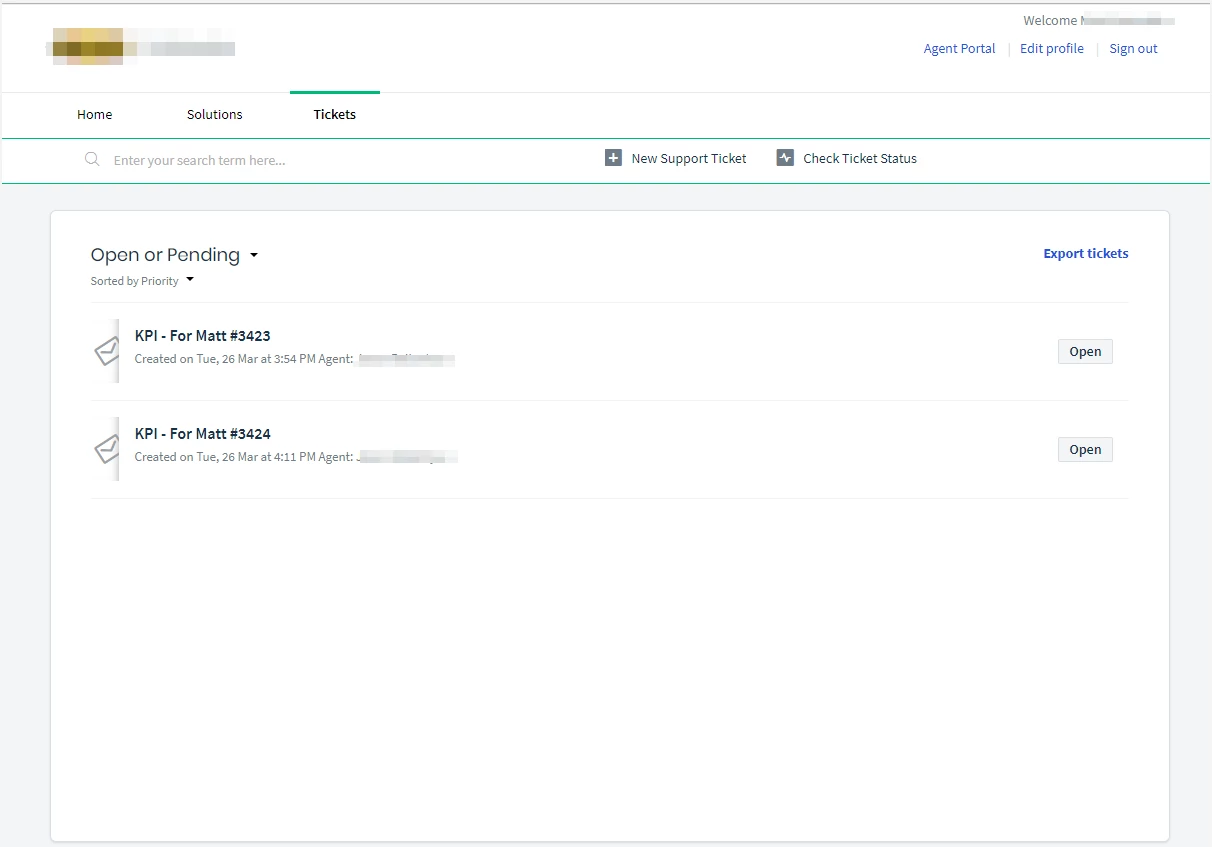Click Export tickets link
This screenshot has height=847, width=1212.
pos(1086,254)
